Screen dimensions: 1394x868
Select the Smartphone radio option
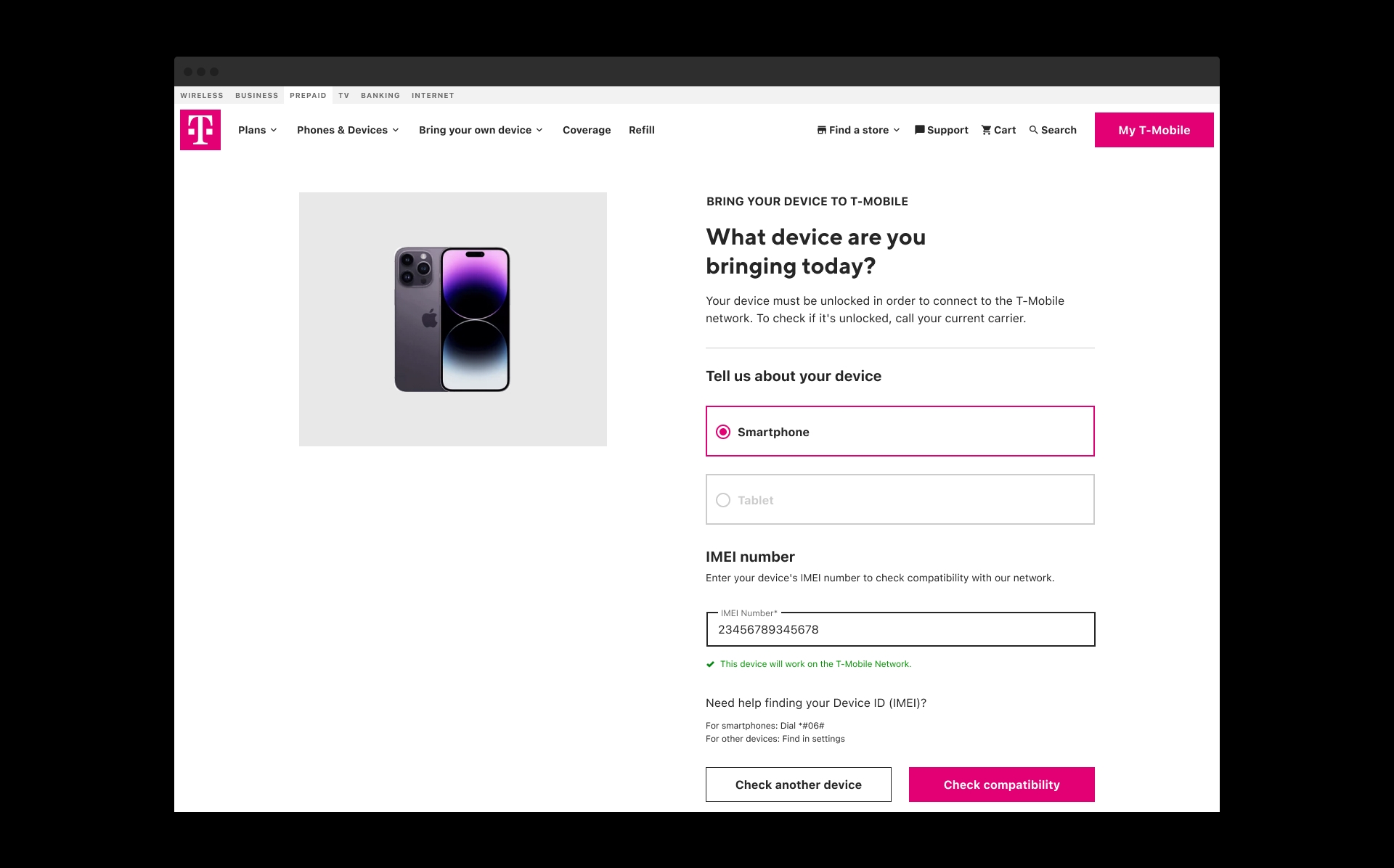pyautogui.click(x=723, y=432)
